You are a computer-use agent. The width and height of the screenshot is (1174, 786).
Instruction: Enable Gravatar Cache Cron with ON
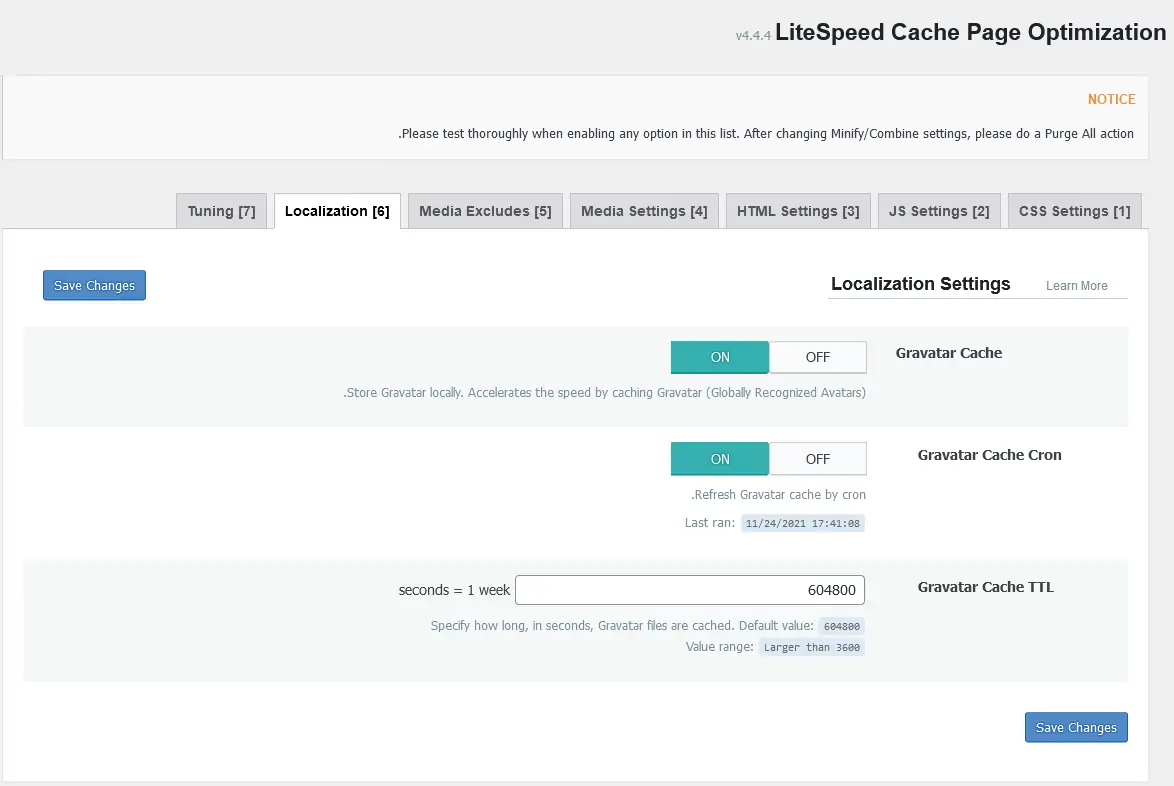pos(720,459)
